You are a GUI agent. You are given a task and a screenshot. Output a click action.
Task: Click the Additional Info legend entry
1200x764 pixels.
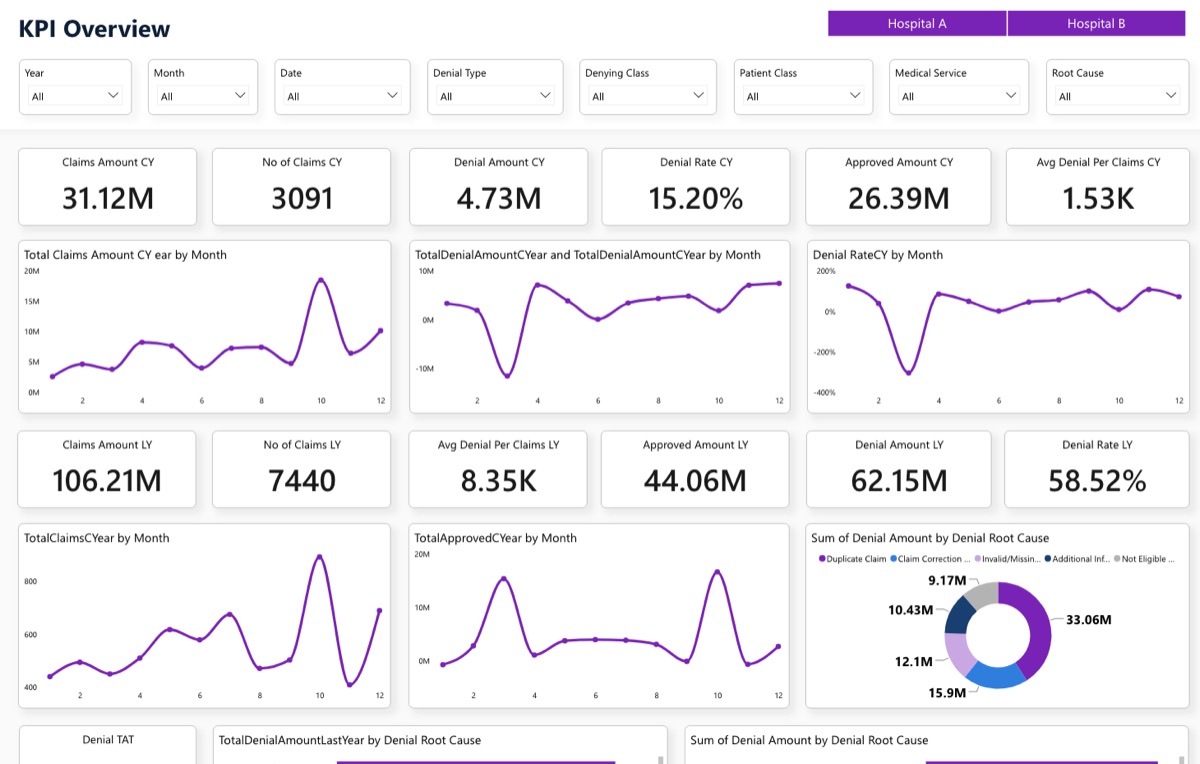coord(1078,559)
